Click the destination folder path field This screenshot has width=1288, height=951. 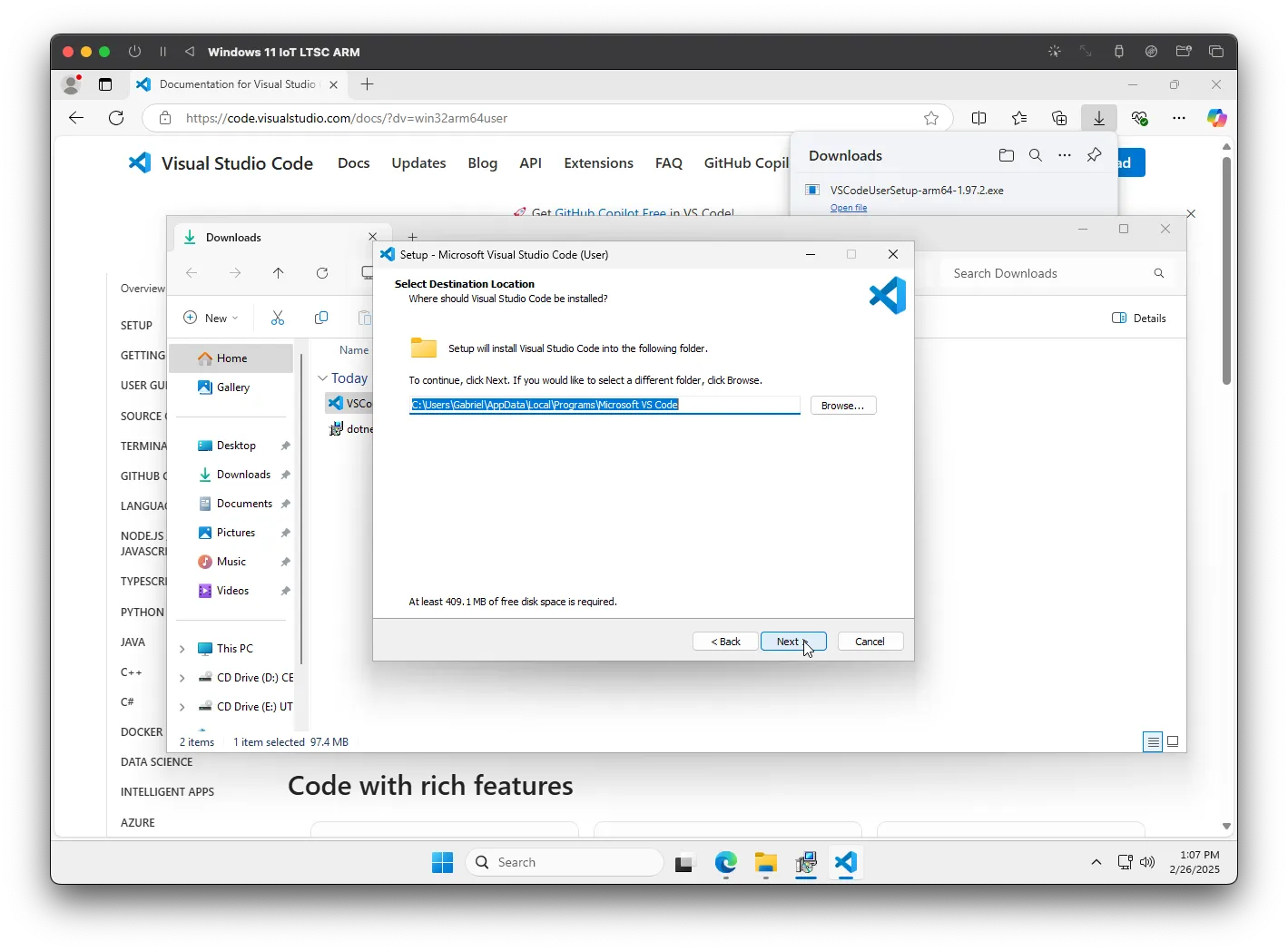coord(604,405)
